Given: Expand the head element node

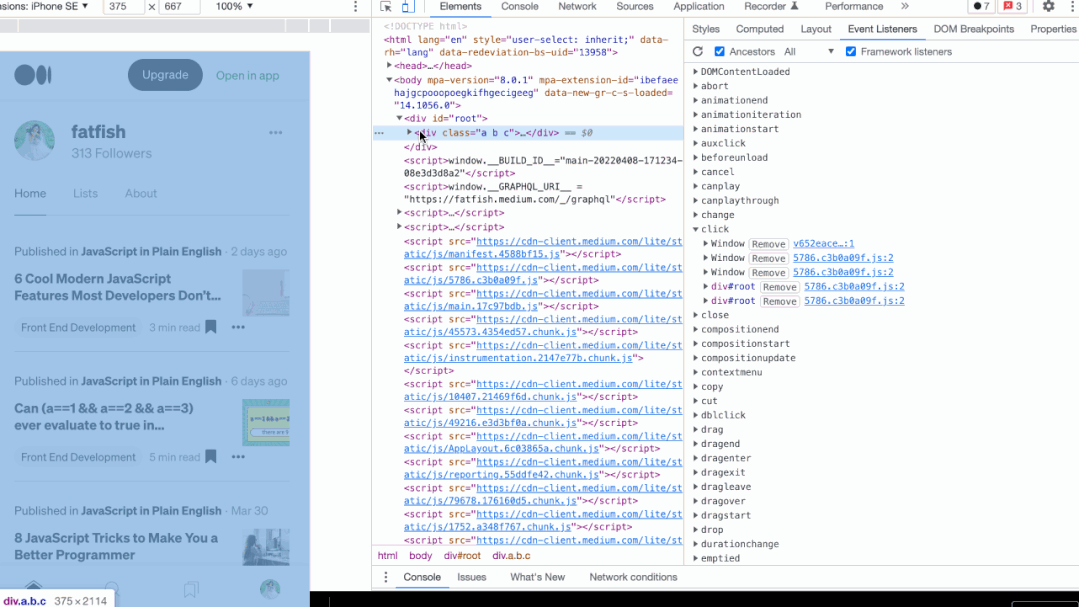Looking at the screenshot, I should point(389,65).
